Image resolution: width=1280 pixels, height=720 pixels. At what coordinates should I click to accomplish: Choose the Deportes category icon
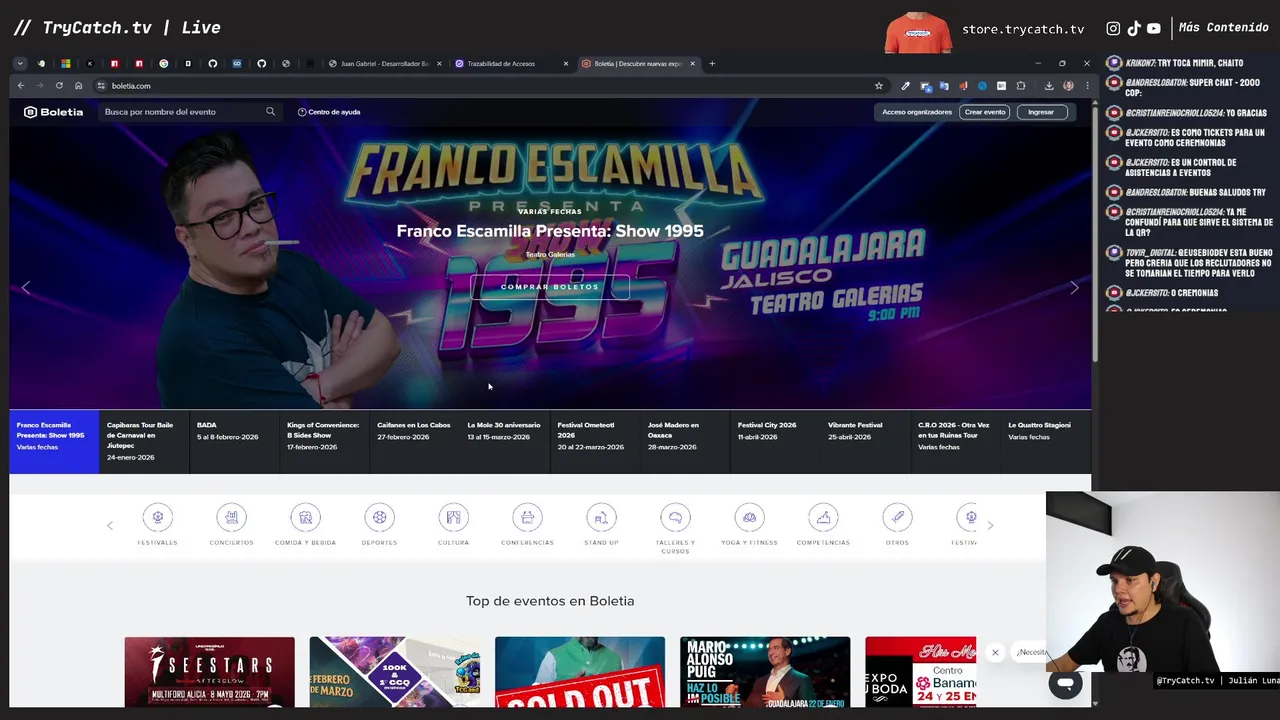tap(379, 517)
